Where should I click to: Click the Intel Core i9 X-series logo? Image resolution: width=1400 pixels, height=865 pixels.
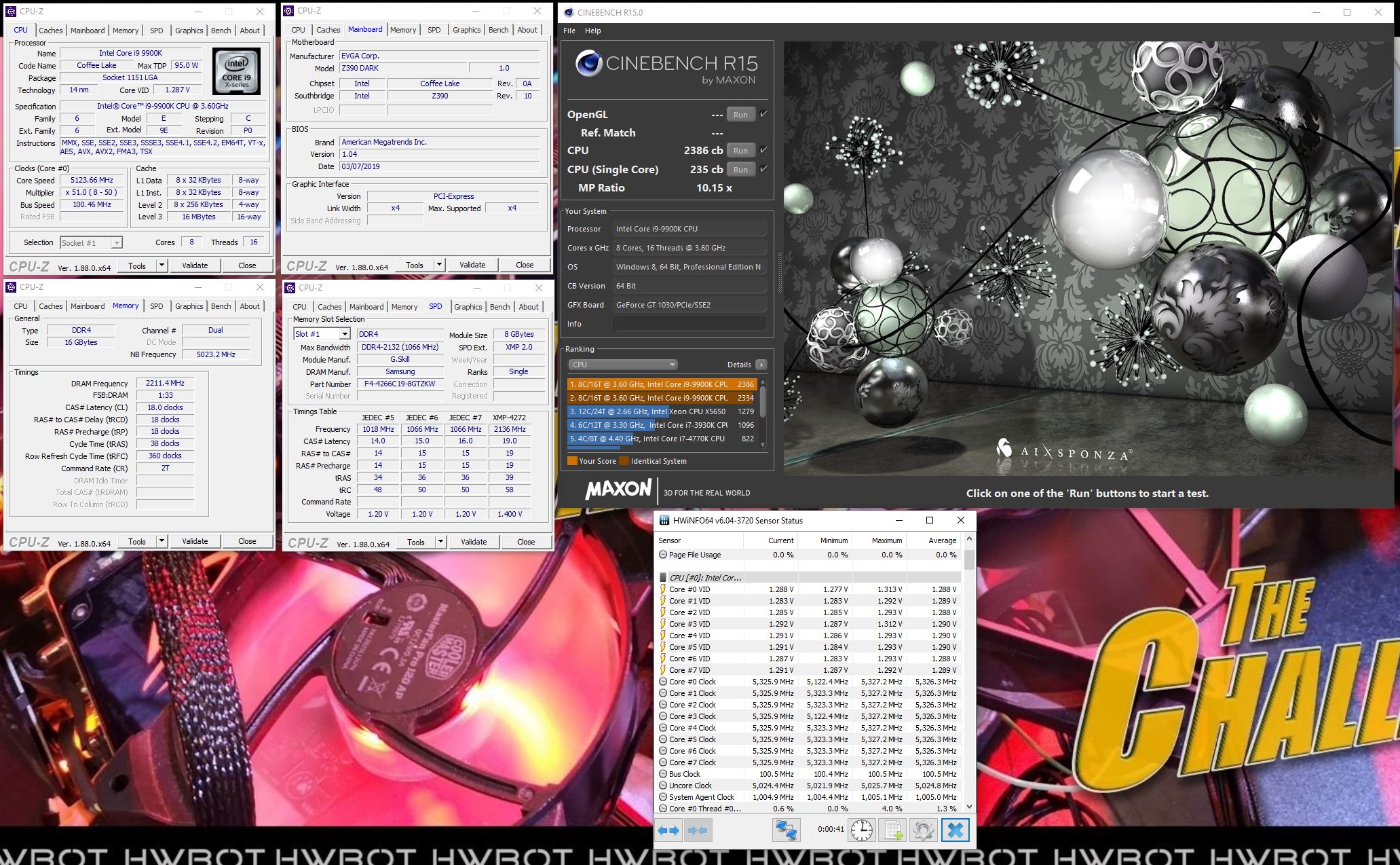click(x=236, y=71)
